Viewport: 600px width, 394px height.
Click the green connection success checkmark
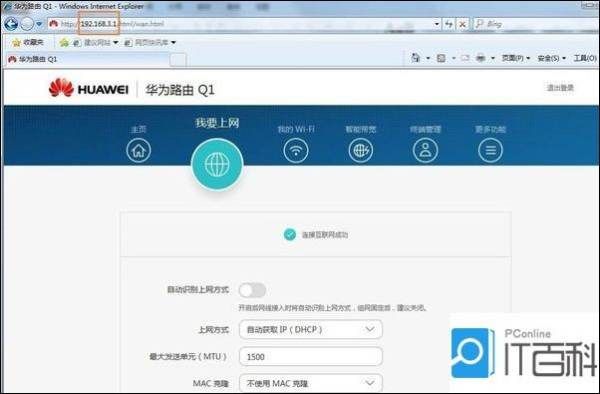(290, 234)
